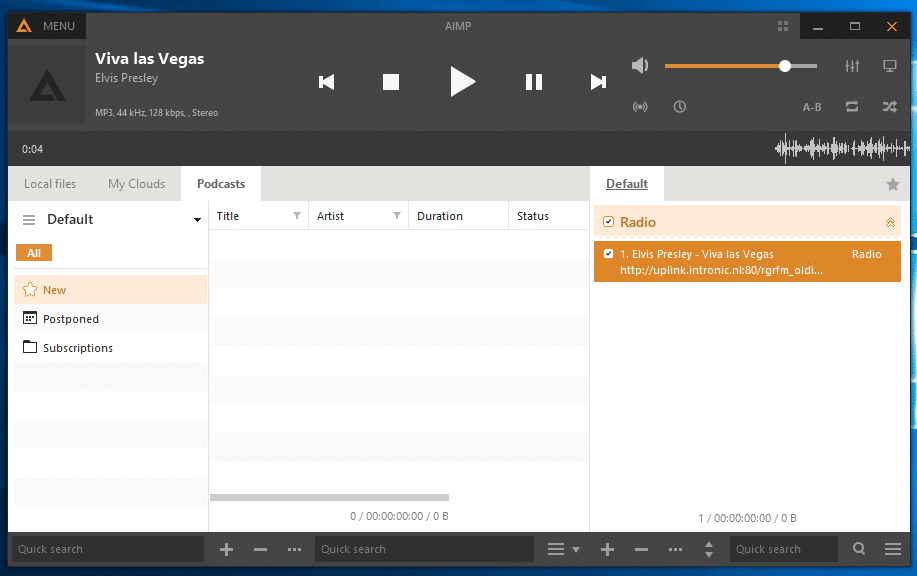Skip to the next track
The width and height of the screenshot is (917, 576).
(x=598, y=82)
